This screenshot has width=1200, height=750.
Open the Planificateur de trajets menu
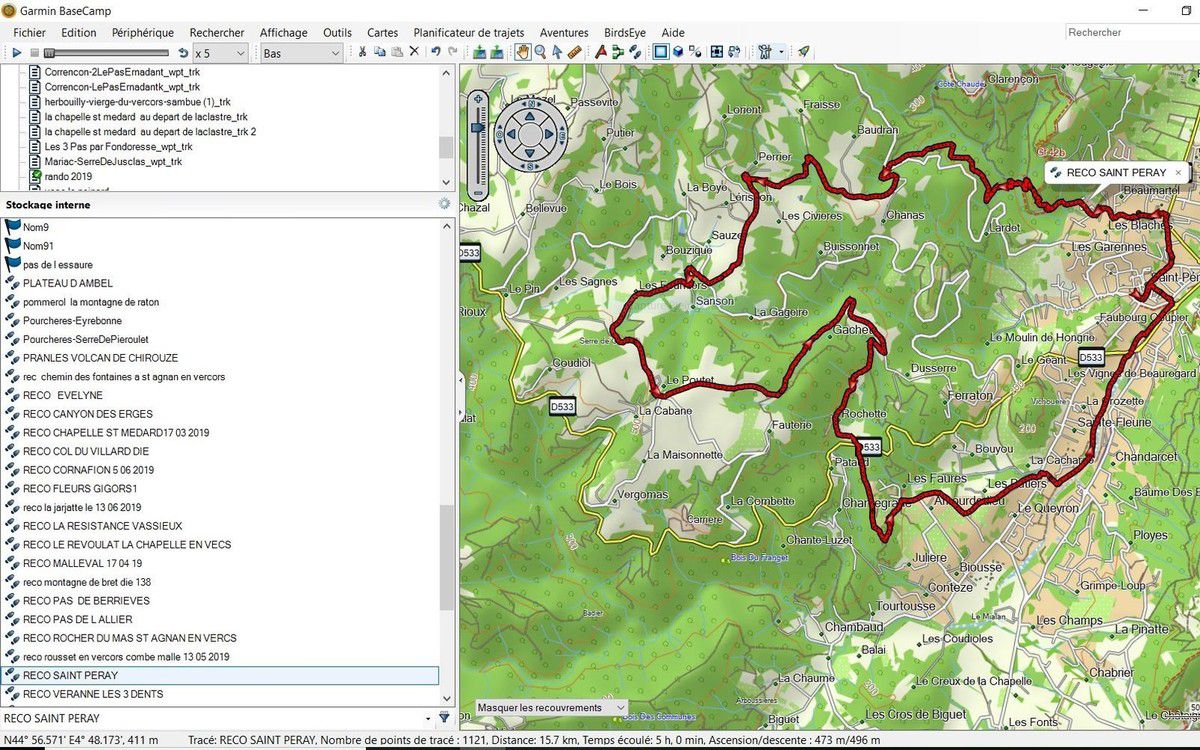[x=469, y=32]
